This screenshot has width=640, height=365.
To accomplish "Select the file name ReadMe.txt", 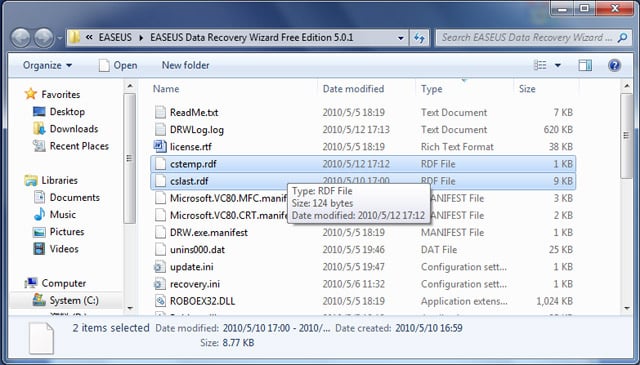I will (x=194, y=112).
